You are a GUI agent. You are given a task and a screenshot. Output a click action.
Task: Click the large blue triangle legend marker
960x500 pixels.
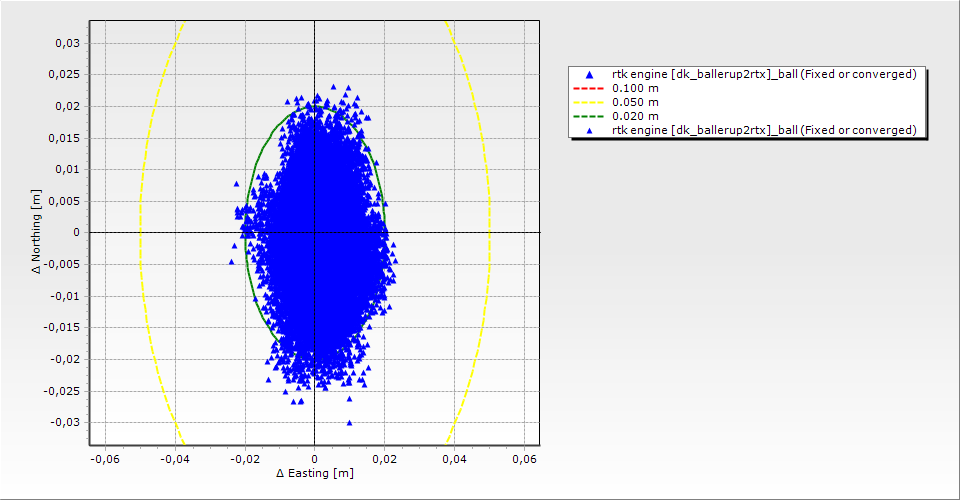point(589,75)
